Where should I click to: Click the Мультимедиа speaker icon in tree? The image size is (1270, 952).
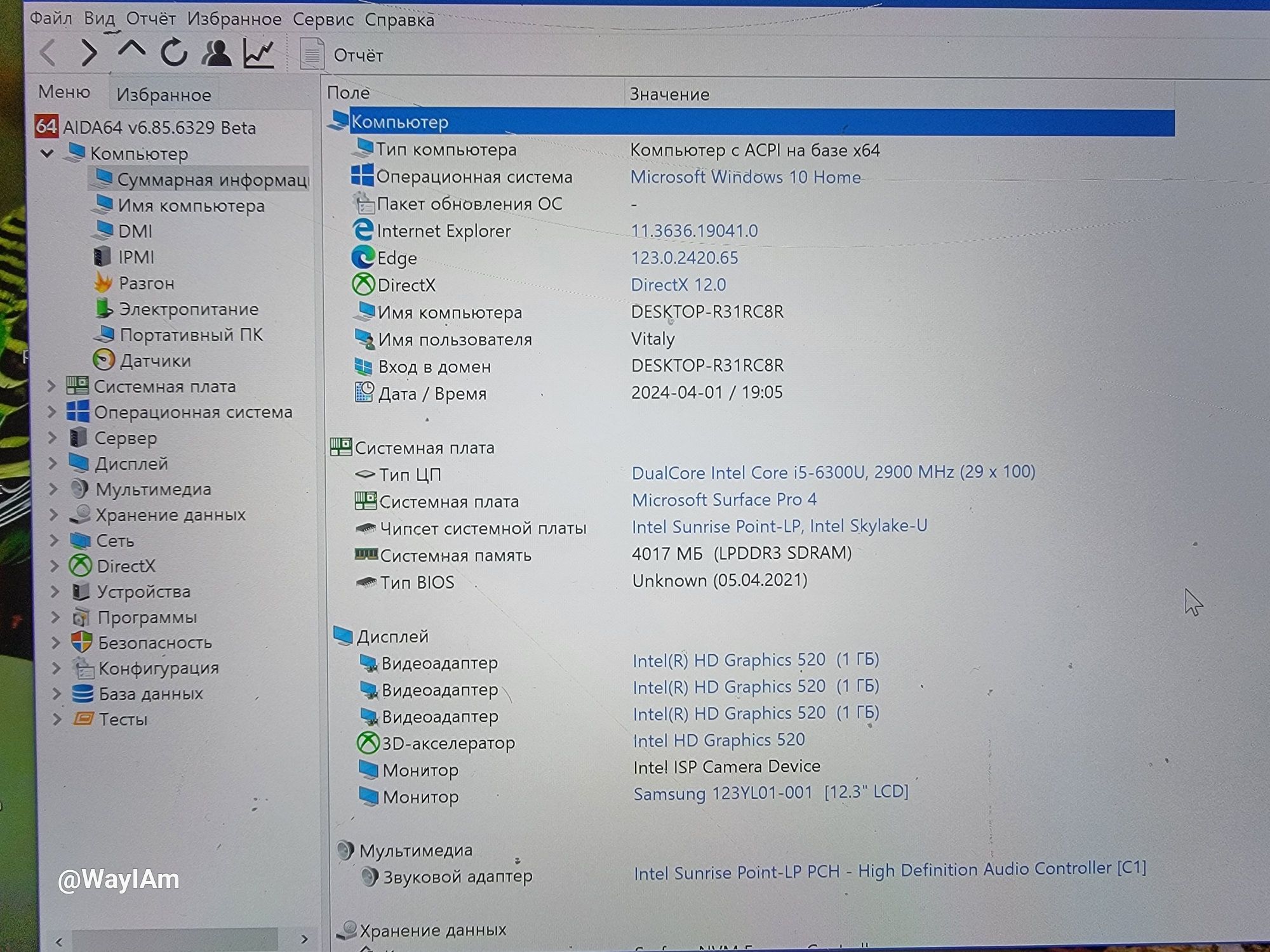[x=79, y=489]
